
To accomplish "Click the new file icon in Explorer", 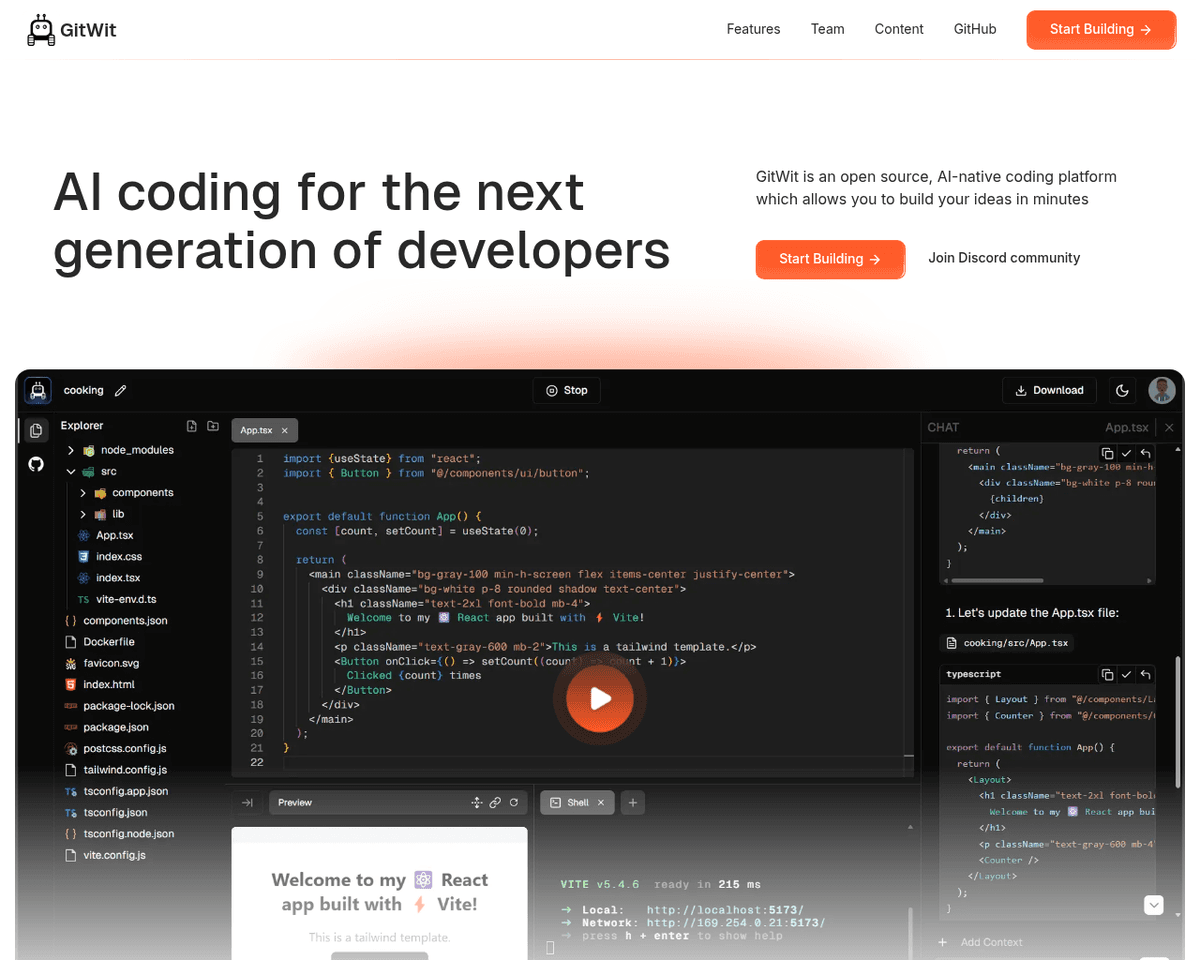I will pos(192,426).
